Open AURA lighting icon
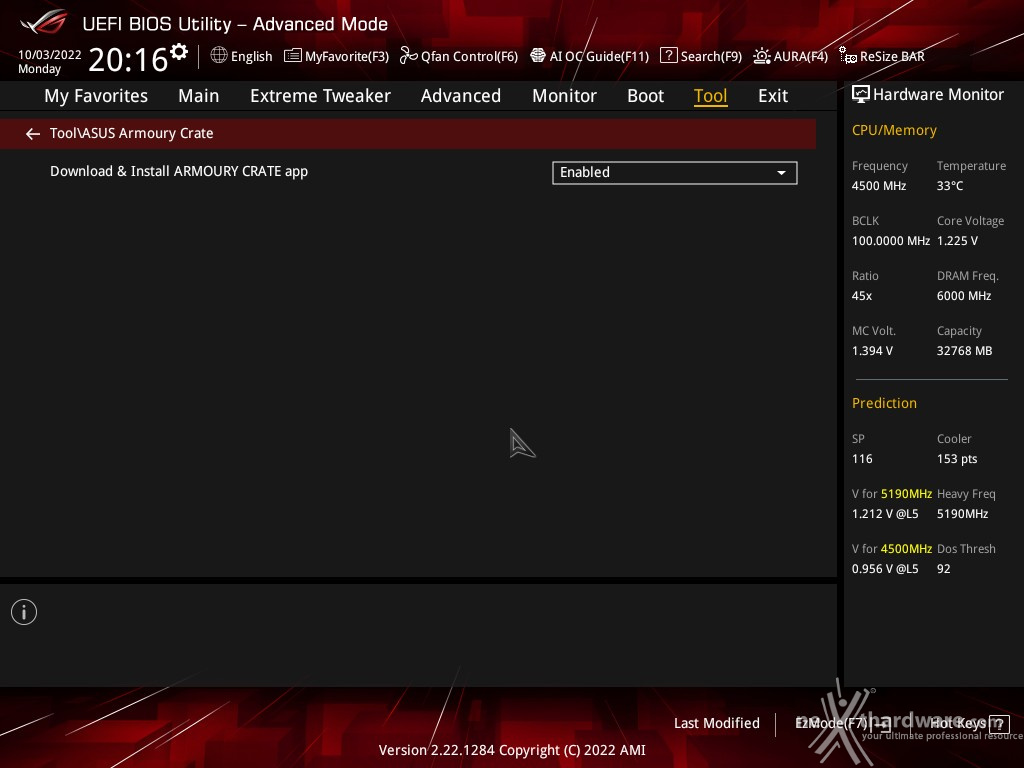This screenshot has height=768, width=1024. [x=761, y=56]
